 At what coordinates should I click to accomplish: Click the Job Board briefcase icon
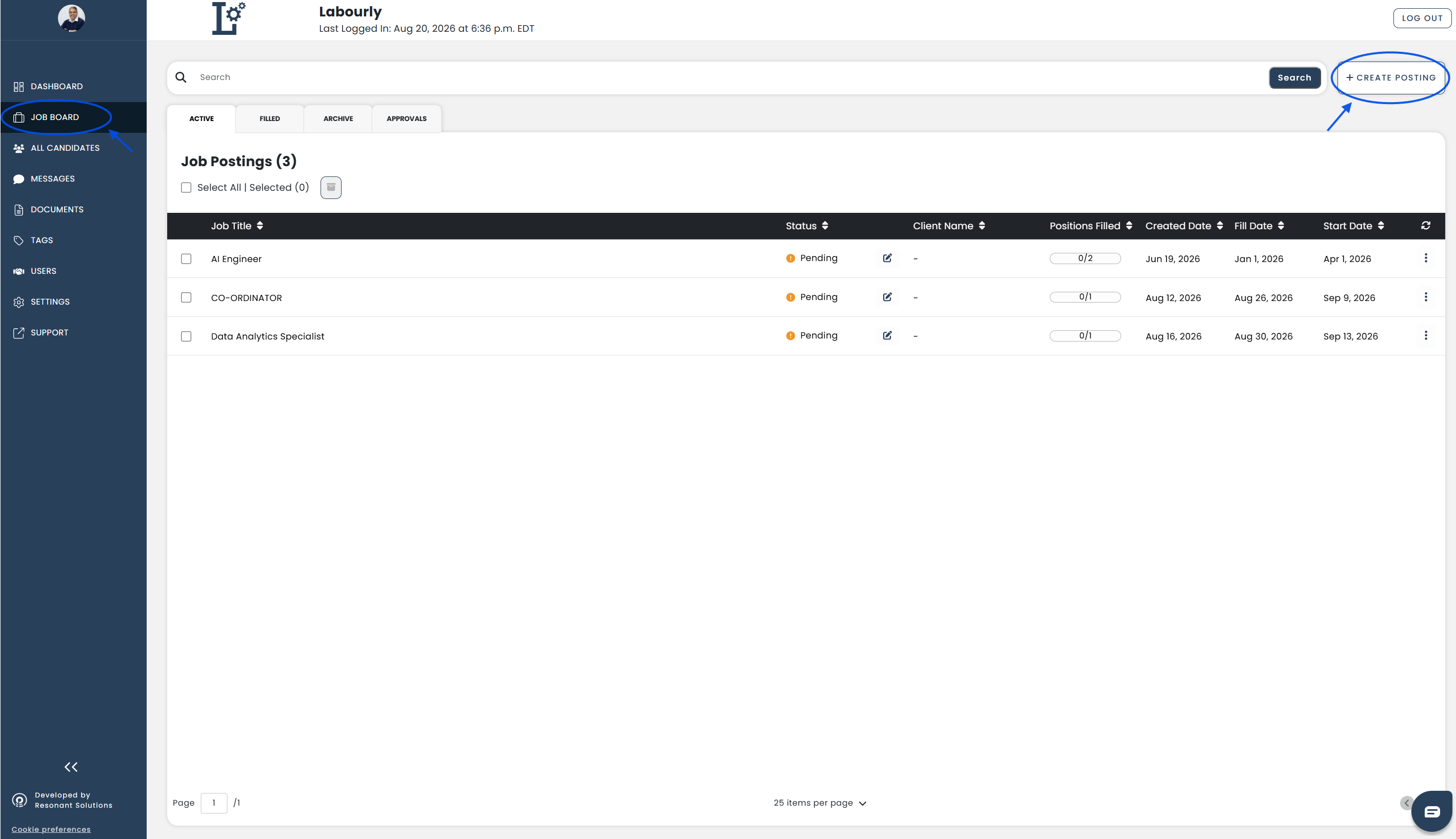pyautogui.click(x=18, y=117)
